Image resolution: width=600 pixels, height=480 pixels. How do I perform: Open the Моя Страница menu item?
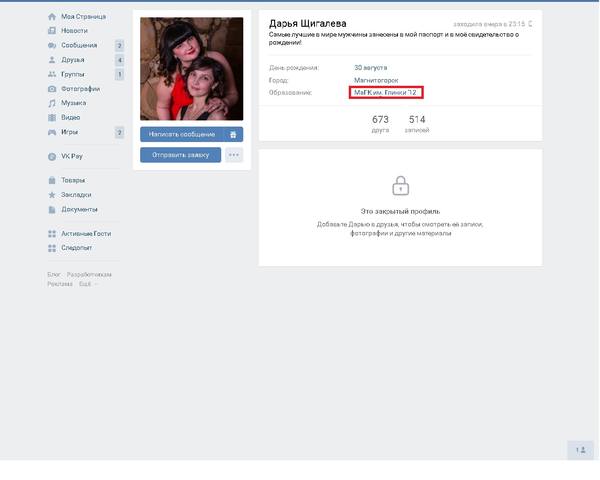tap(83, 16)
